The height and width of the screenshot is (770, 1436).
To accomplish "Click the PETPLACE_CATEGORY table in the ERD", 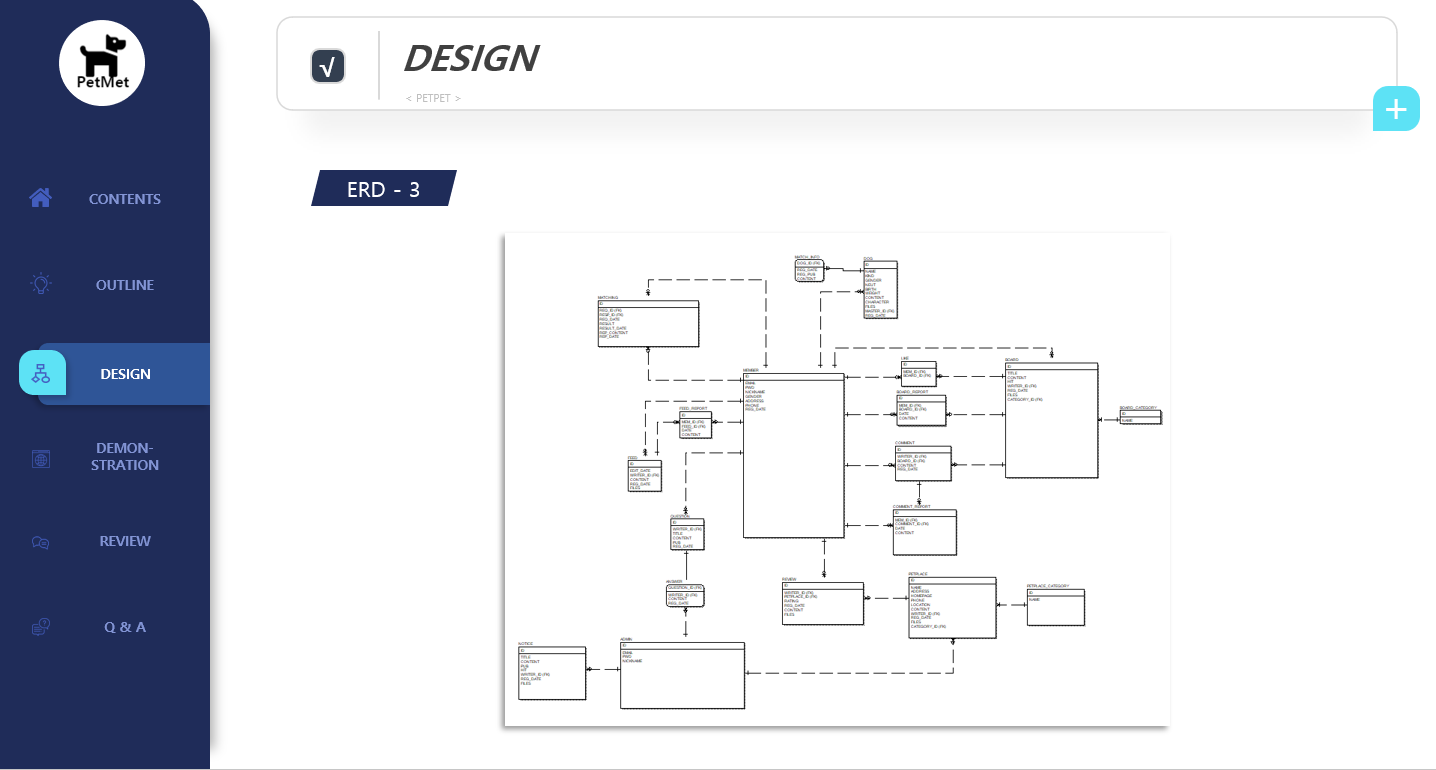I will click(x=1056, y=607).
